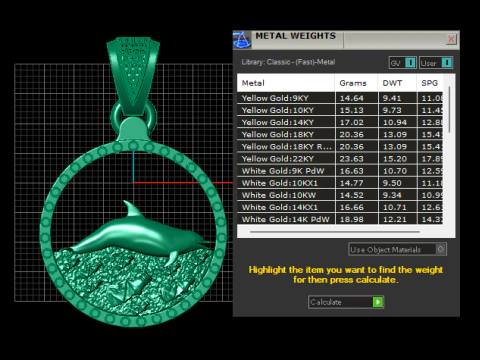Click the vertical scrollbar of metal list

449,109
